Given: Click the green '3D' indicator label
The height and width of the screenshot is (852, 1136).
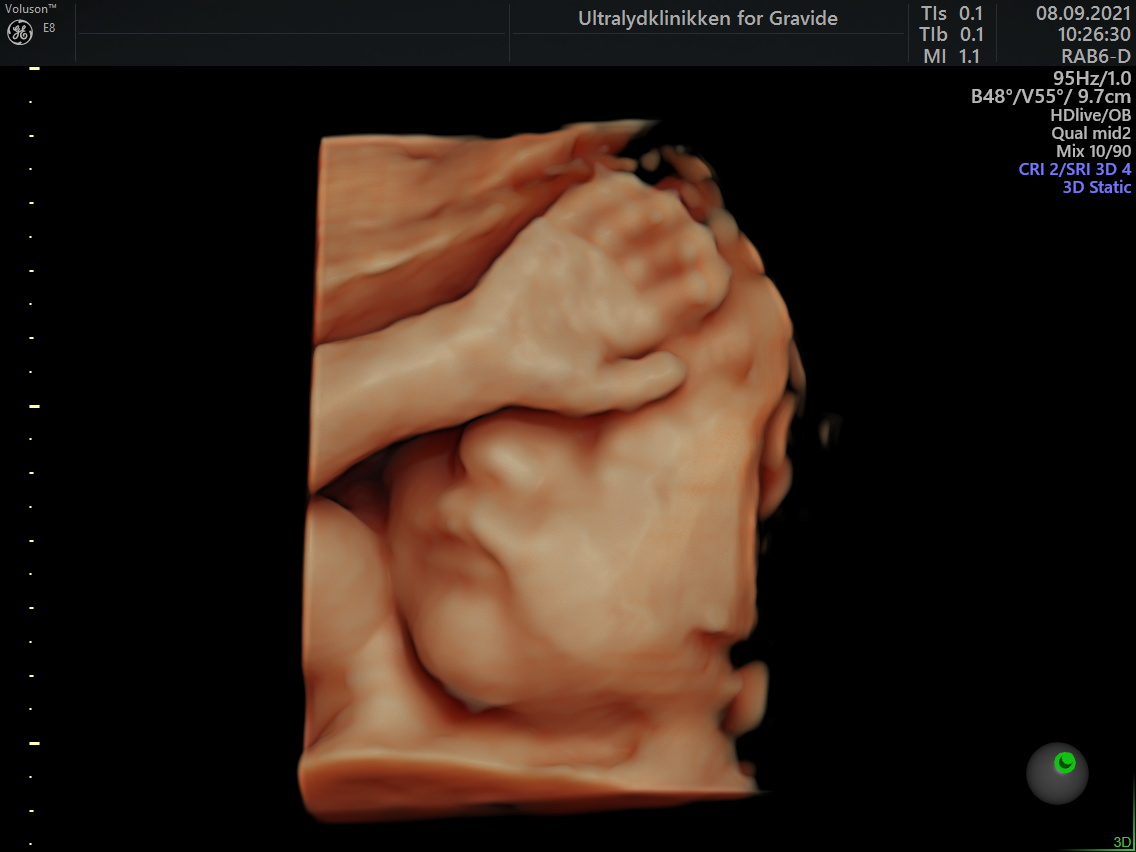Looking at the screenshot, I should [1122, 842].
